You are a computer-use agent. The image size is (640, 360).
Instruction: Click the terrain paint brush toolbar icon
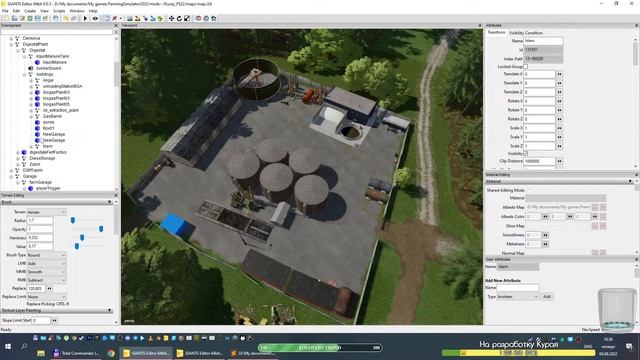point(138,18)
